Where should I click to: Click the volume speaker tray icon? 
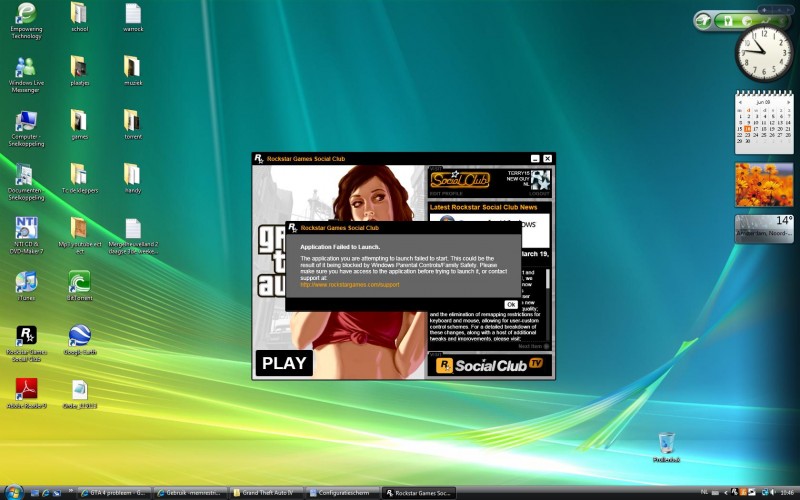click(x=773, y=492)
